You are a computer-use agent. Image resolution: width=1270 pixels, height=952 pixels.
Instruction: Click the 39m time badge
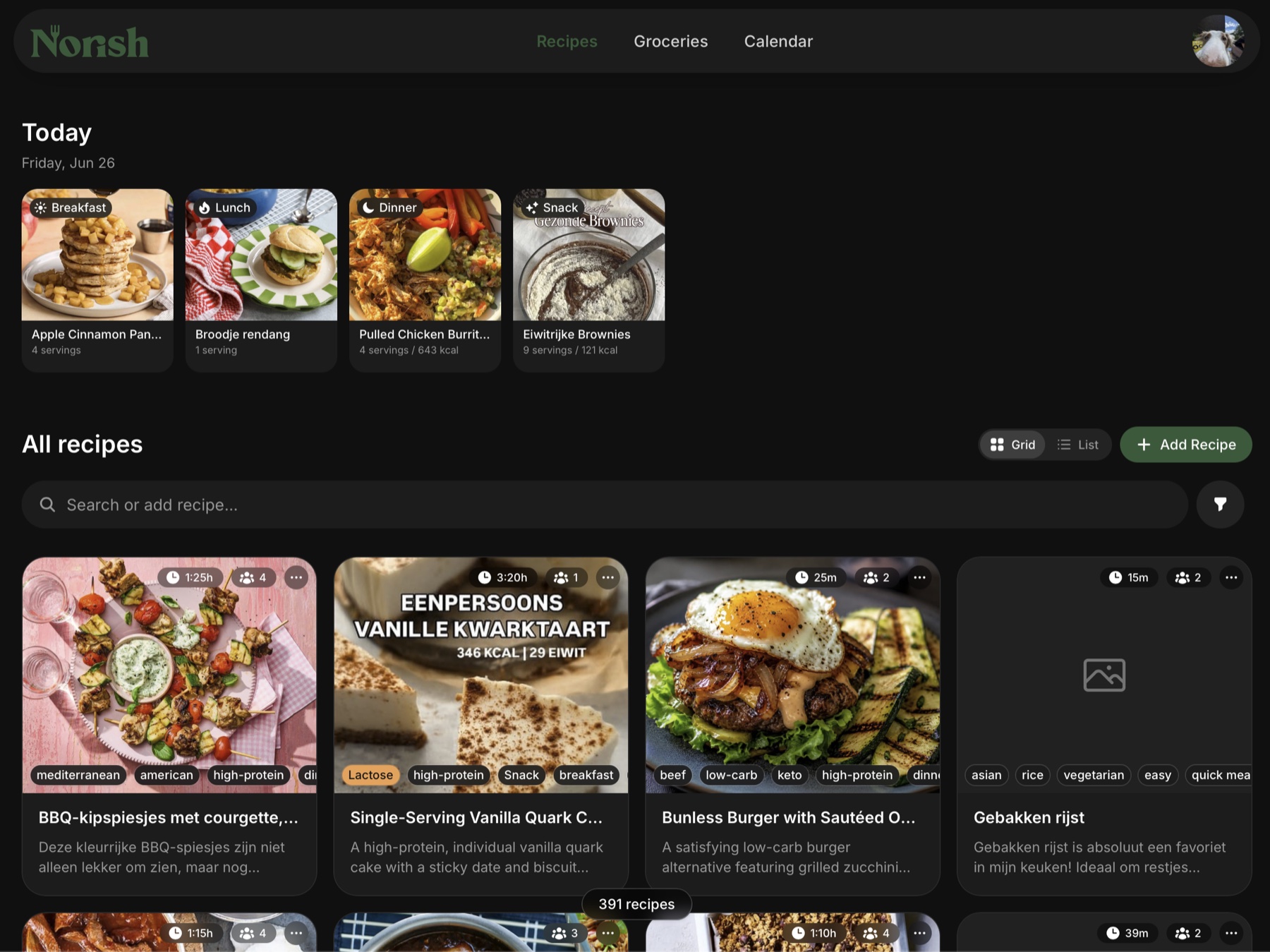point(1127,933)
